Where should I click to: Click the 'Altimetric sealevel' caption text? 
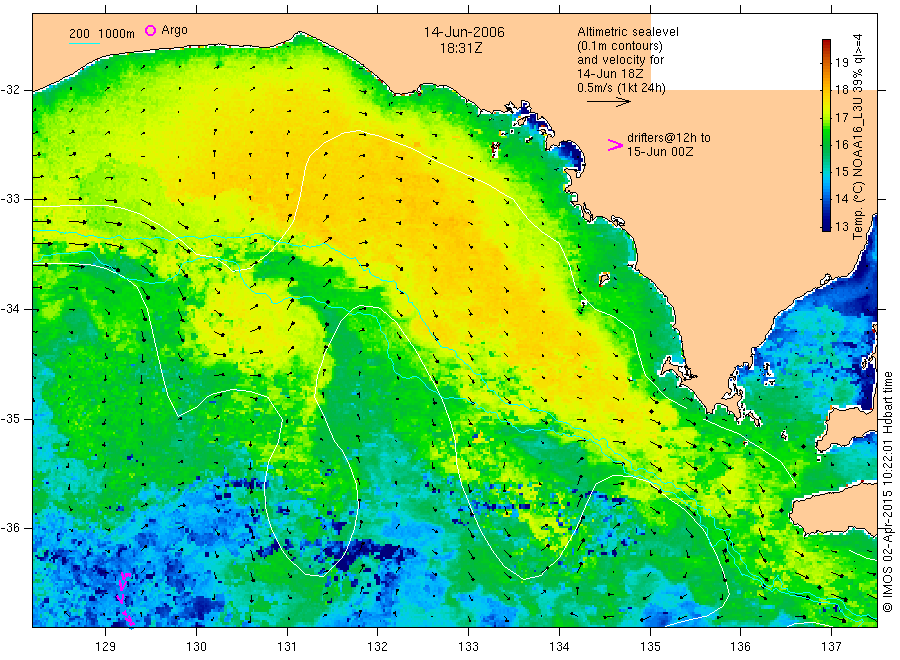(627, 32)
